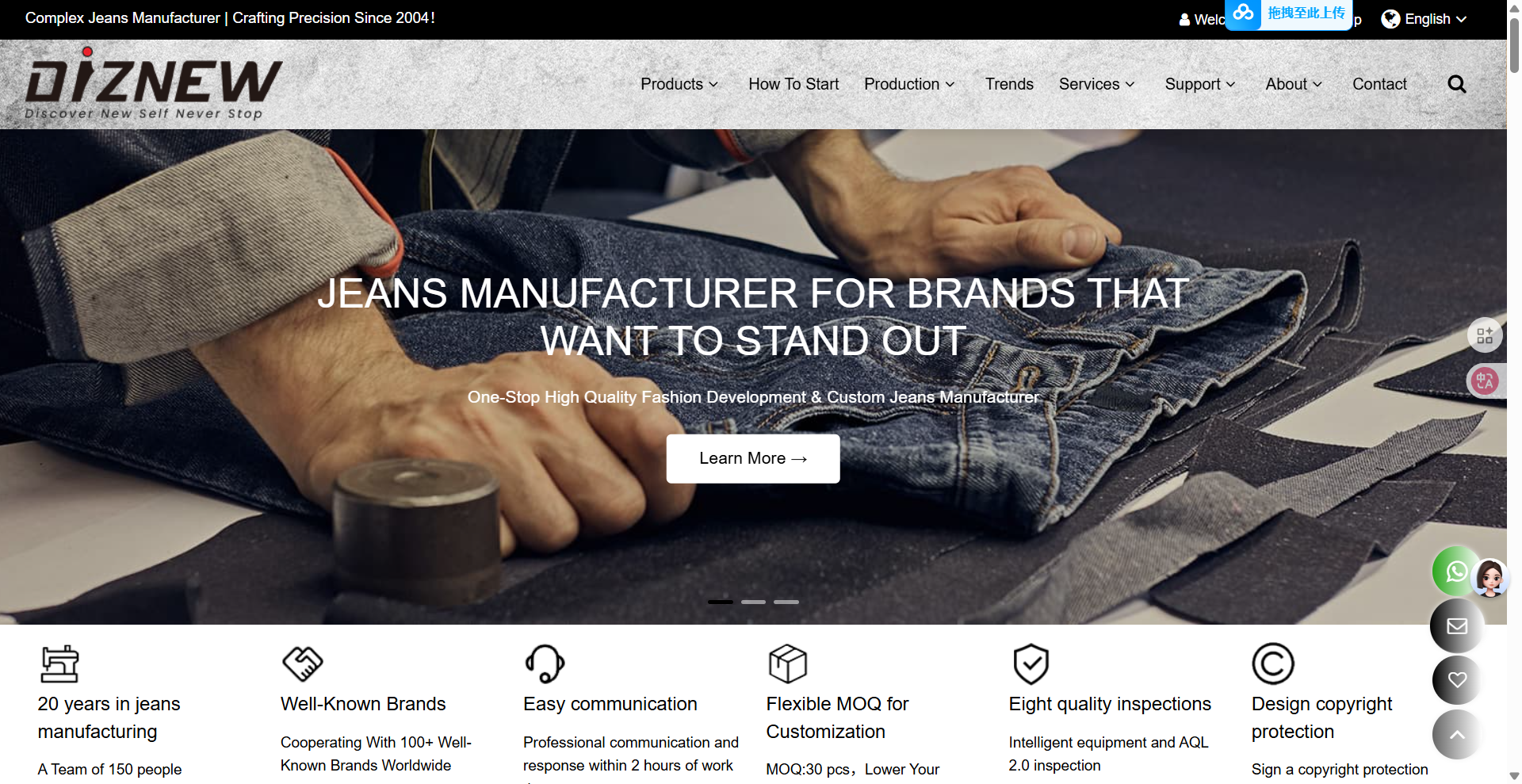Image resolution: width=1522 pixels, height=784 pixels.
Task: Select the third carousel slide indicator
Action: [786, 602]
